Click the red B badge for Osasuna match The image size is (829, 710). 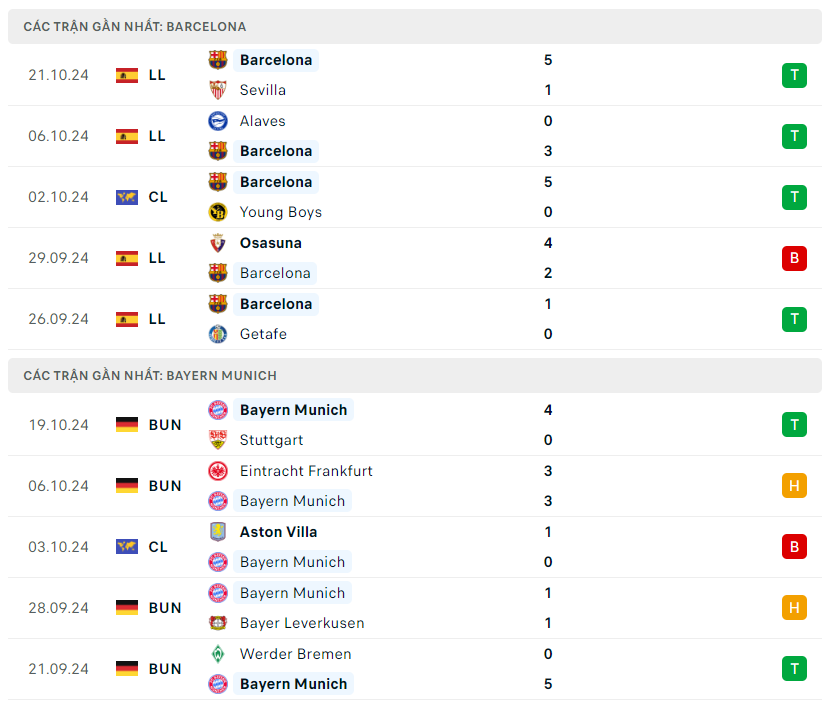tap(794, 258)
